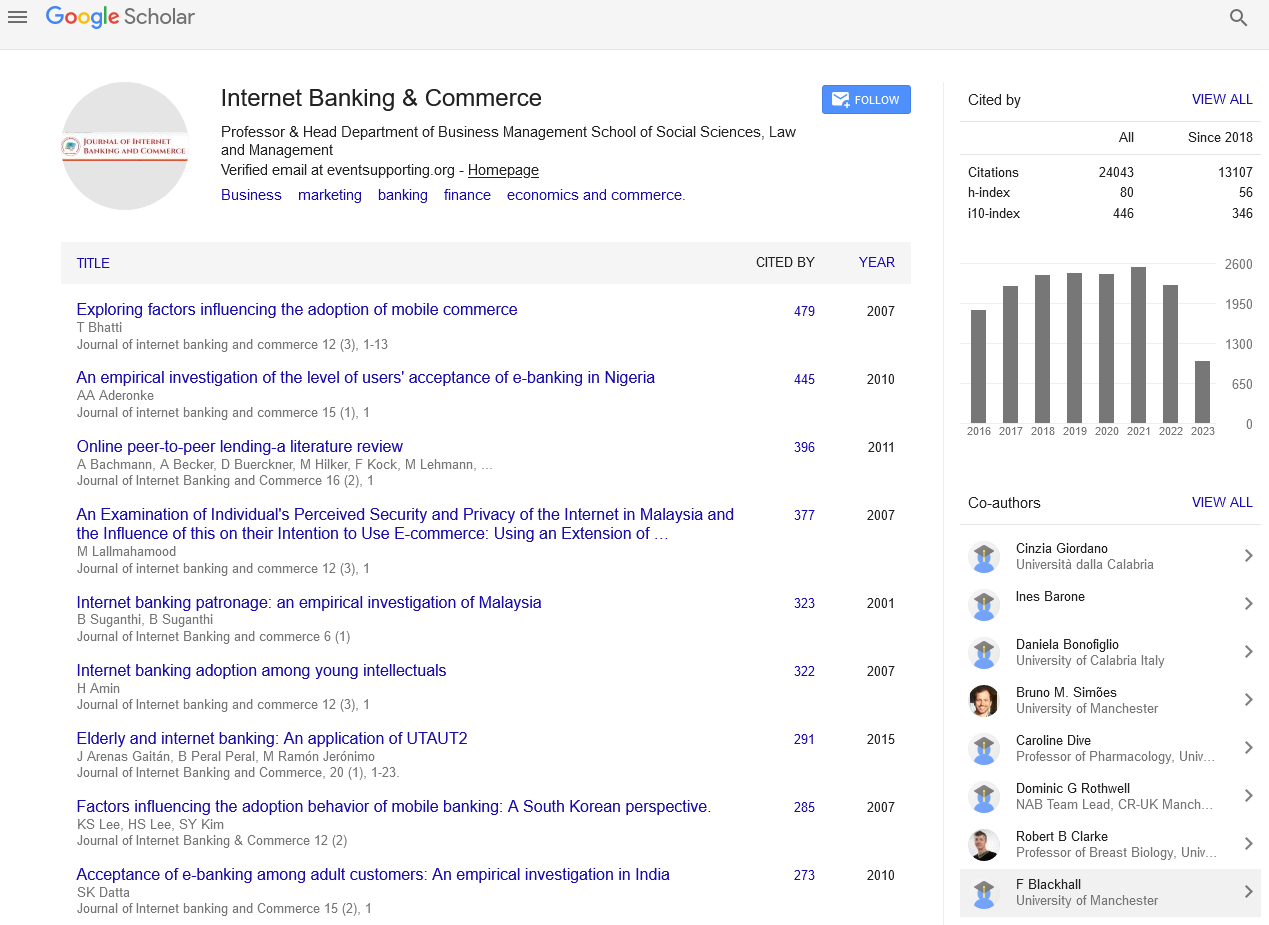Expand Cinzia Giordano co-author chevron

click(1248, 556)
